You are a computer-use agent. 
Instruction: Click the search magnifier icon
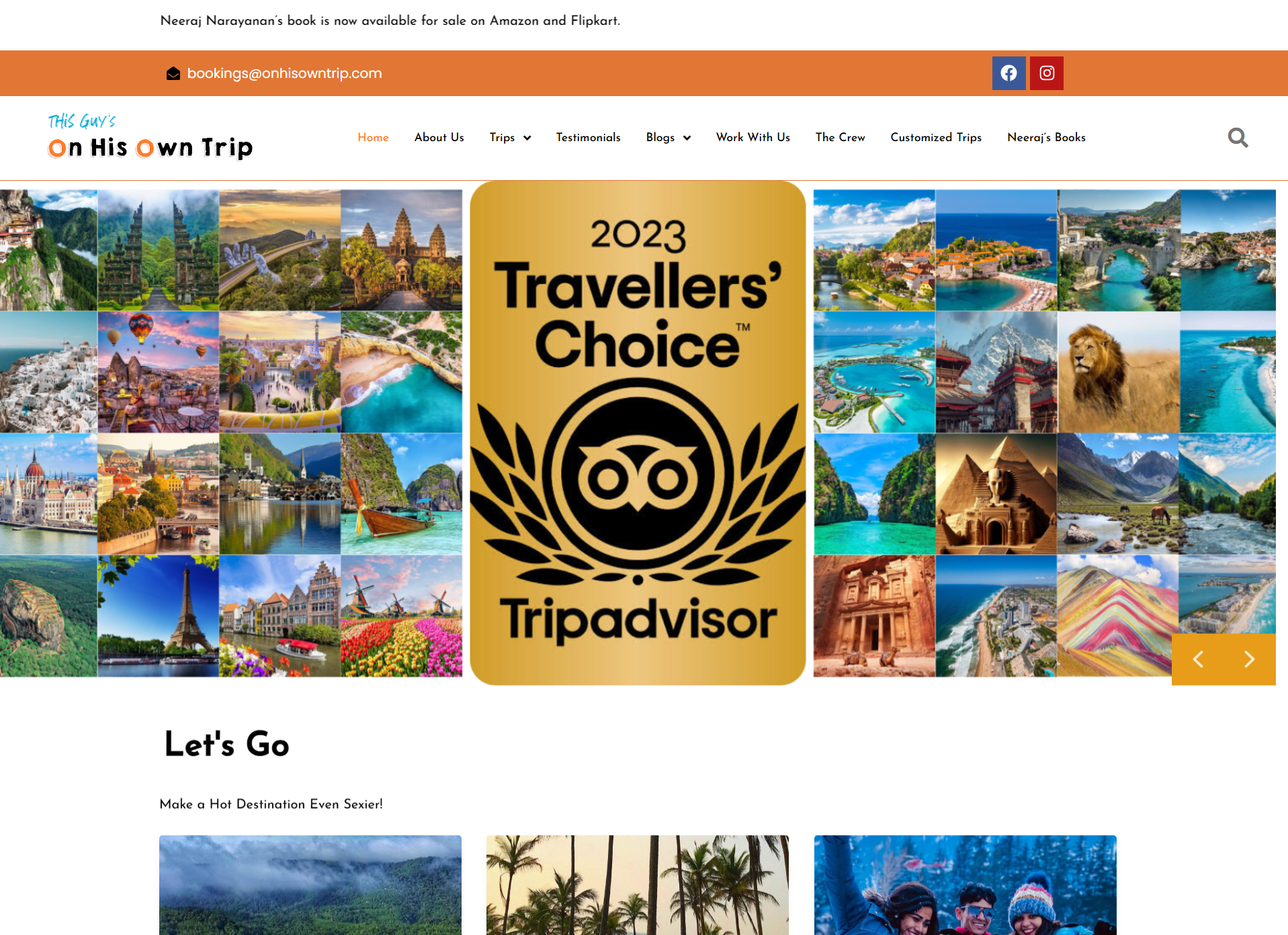coord(1238,138)
